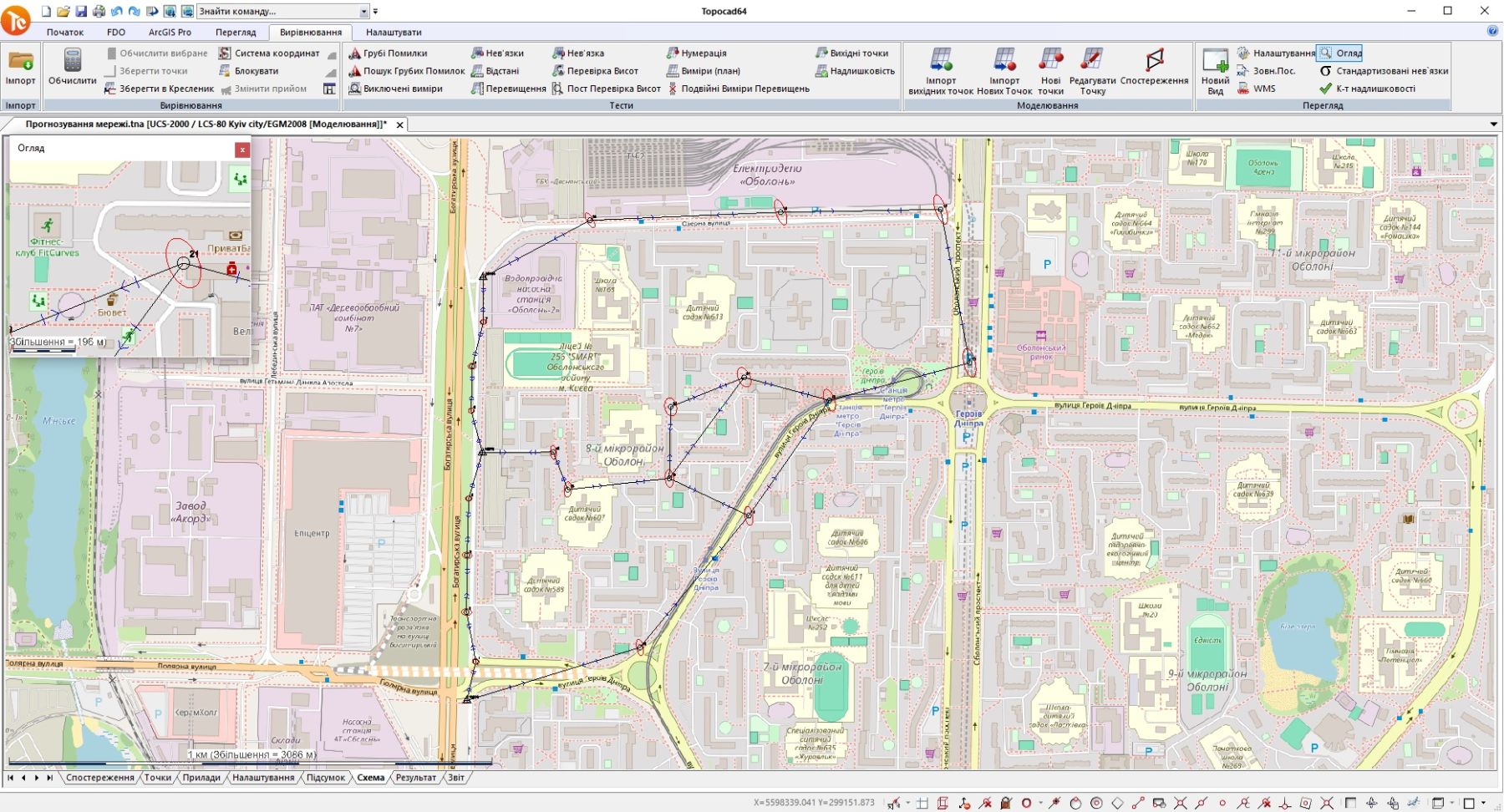This screenshot has width=1504, height=812.
Task: Click the Відстані test
Action: coord(495,71)
